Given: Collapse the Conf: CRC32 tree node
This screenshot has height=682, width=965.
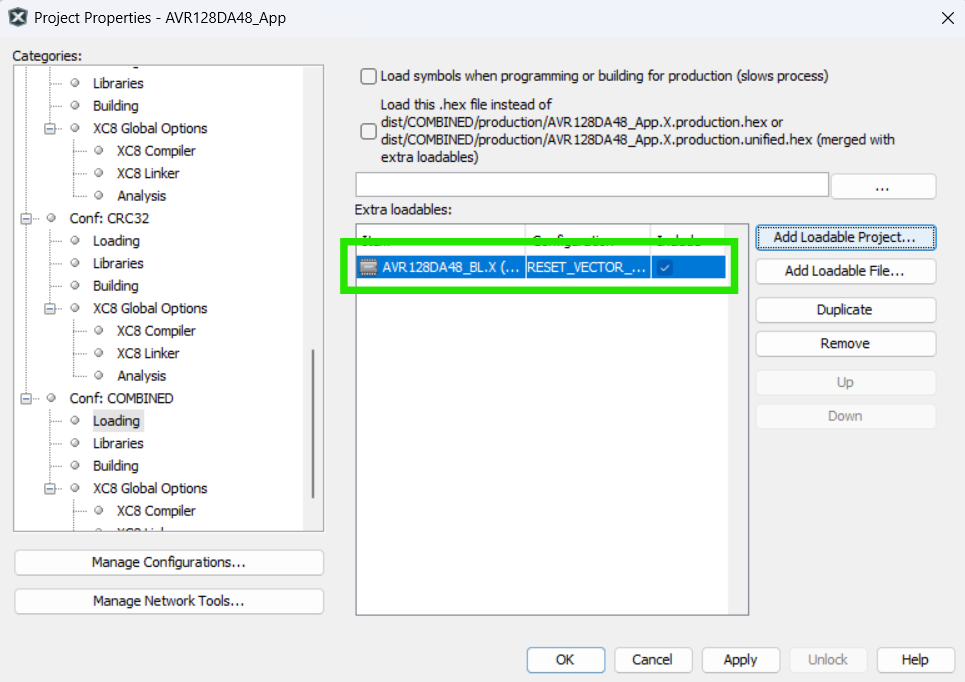Looking at the screenshot, I should pyautogui.click(x=27, y=218).
